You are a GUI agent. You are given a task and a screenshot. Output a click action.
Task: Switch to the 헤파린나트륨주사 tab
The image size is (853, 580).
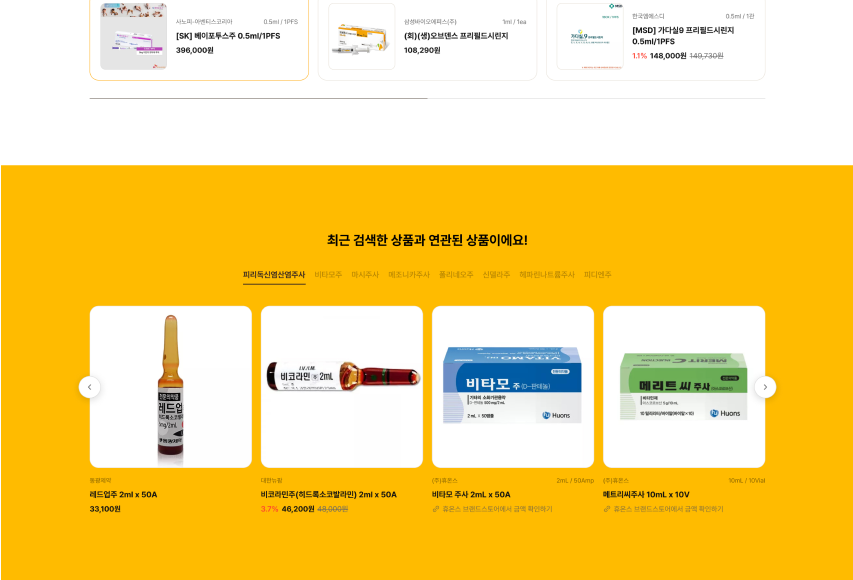547,275
